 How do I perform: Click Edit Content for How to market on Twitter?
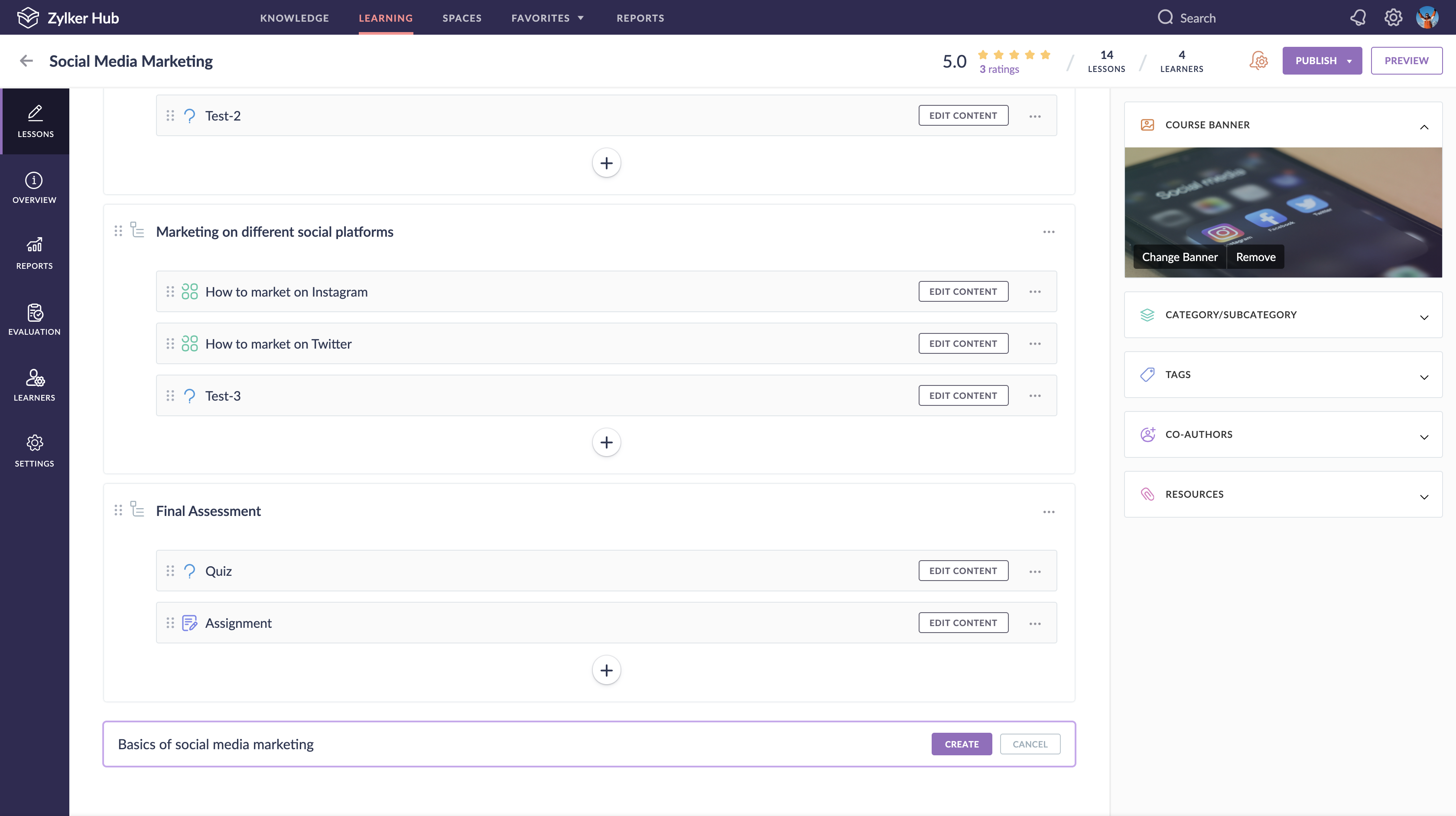(x=962, y=344)
